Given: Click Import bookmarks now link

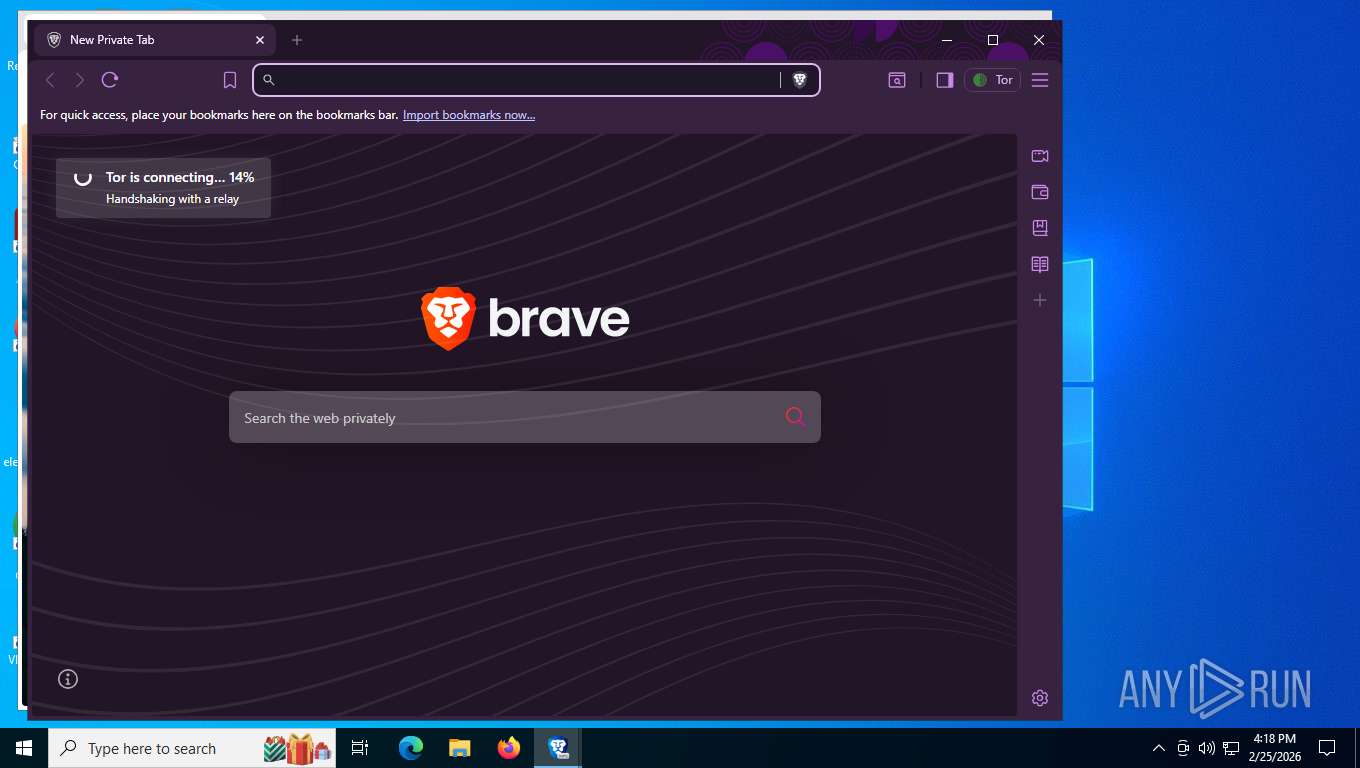Looking at the screenshot, I should pos(469,115).
